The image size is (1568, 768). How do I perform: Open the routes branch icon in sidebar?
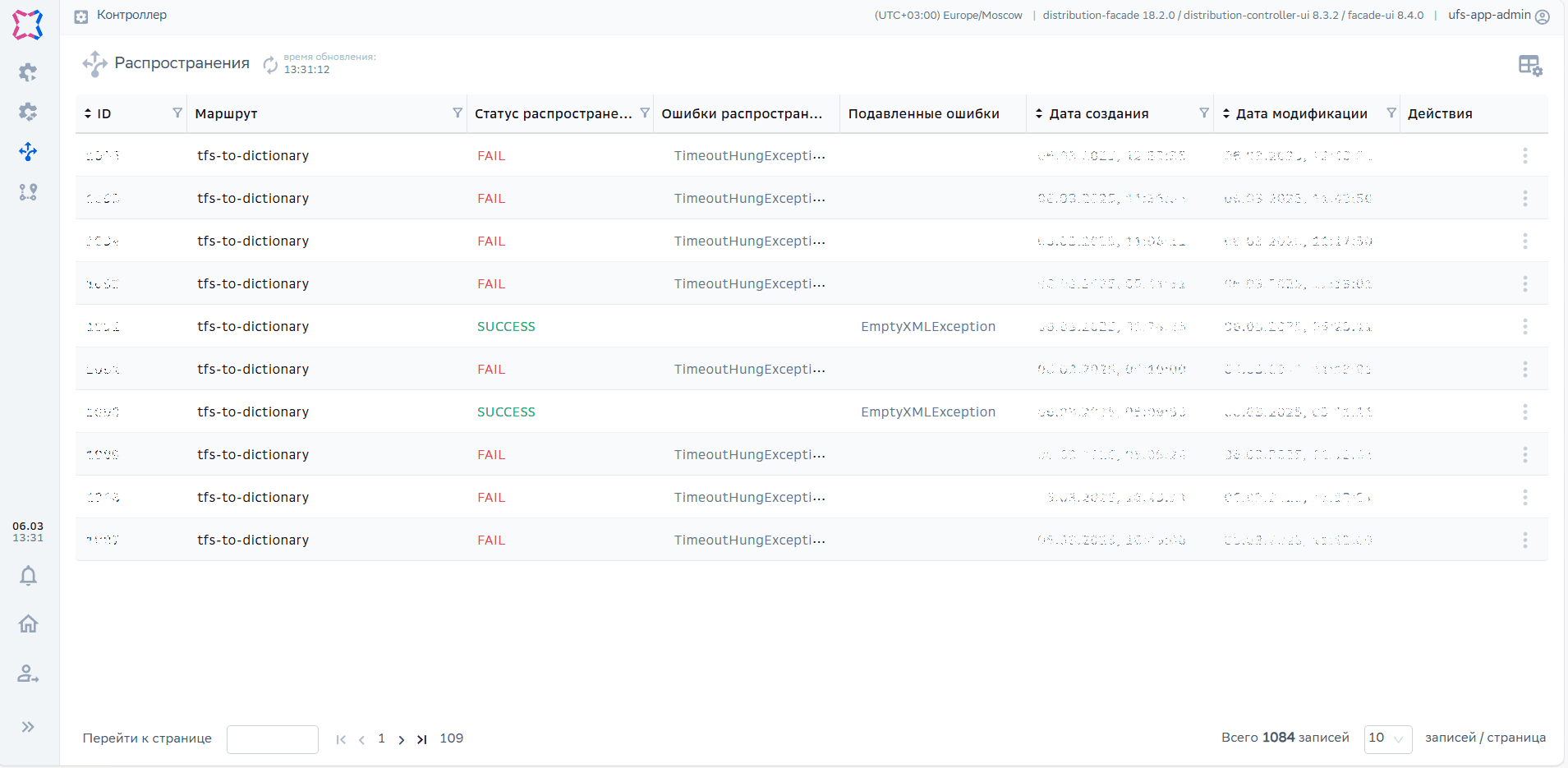click(x=28, y=192)
